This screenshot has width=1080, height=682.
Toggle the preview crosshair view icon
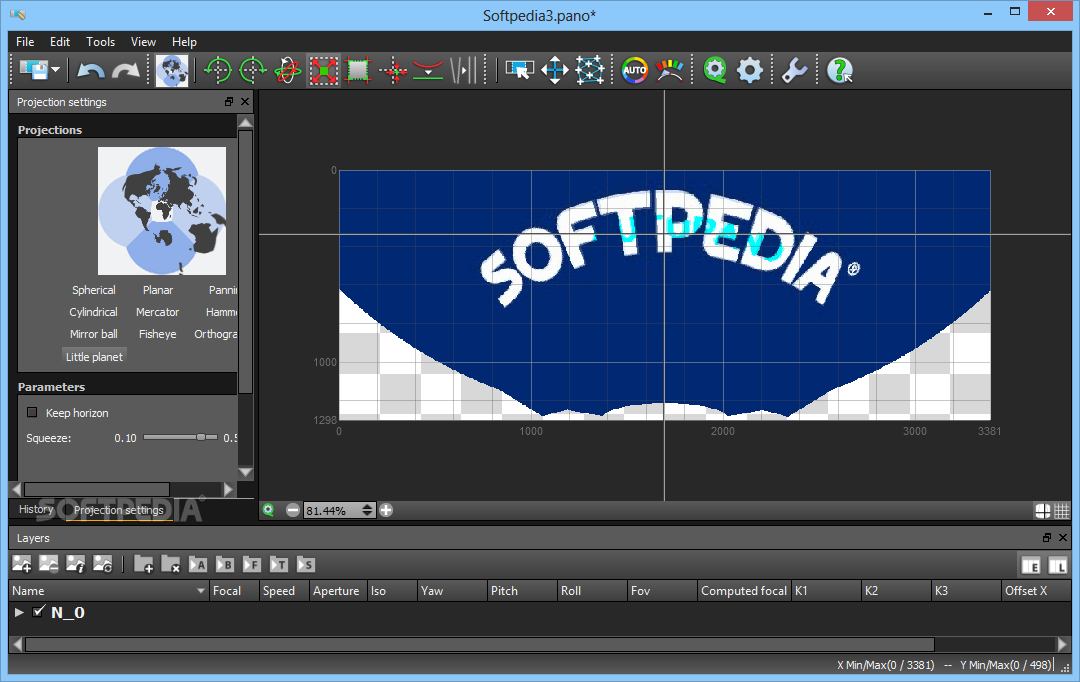(x=1043, y=510)
